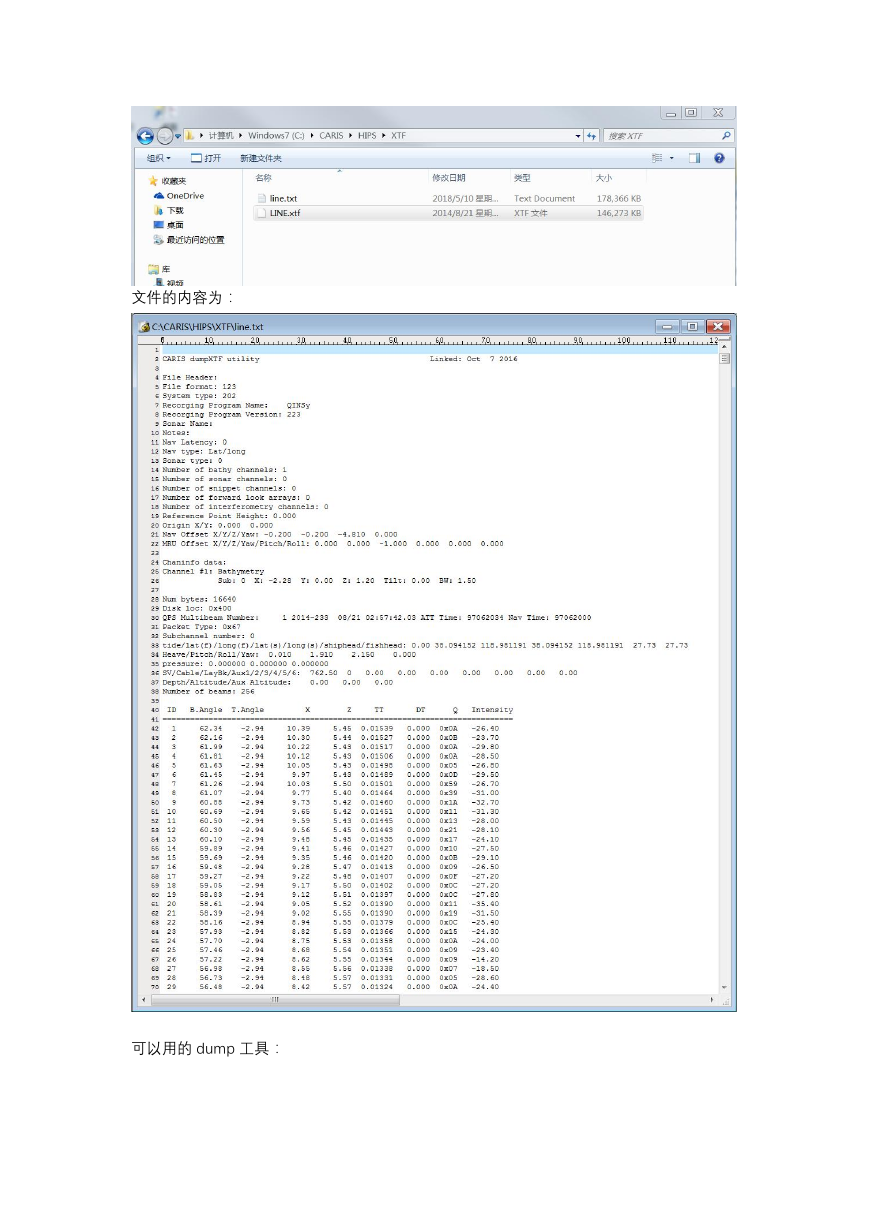Click the horizontal scrollbar right arrow

click(x=713, y=999)
